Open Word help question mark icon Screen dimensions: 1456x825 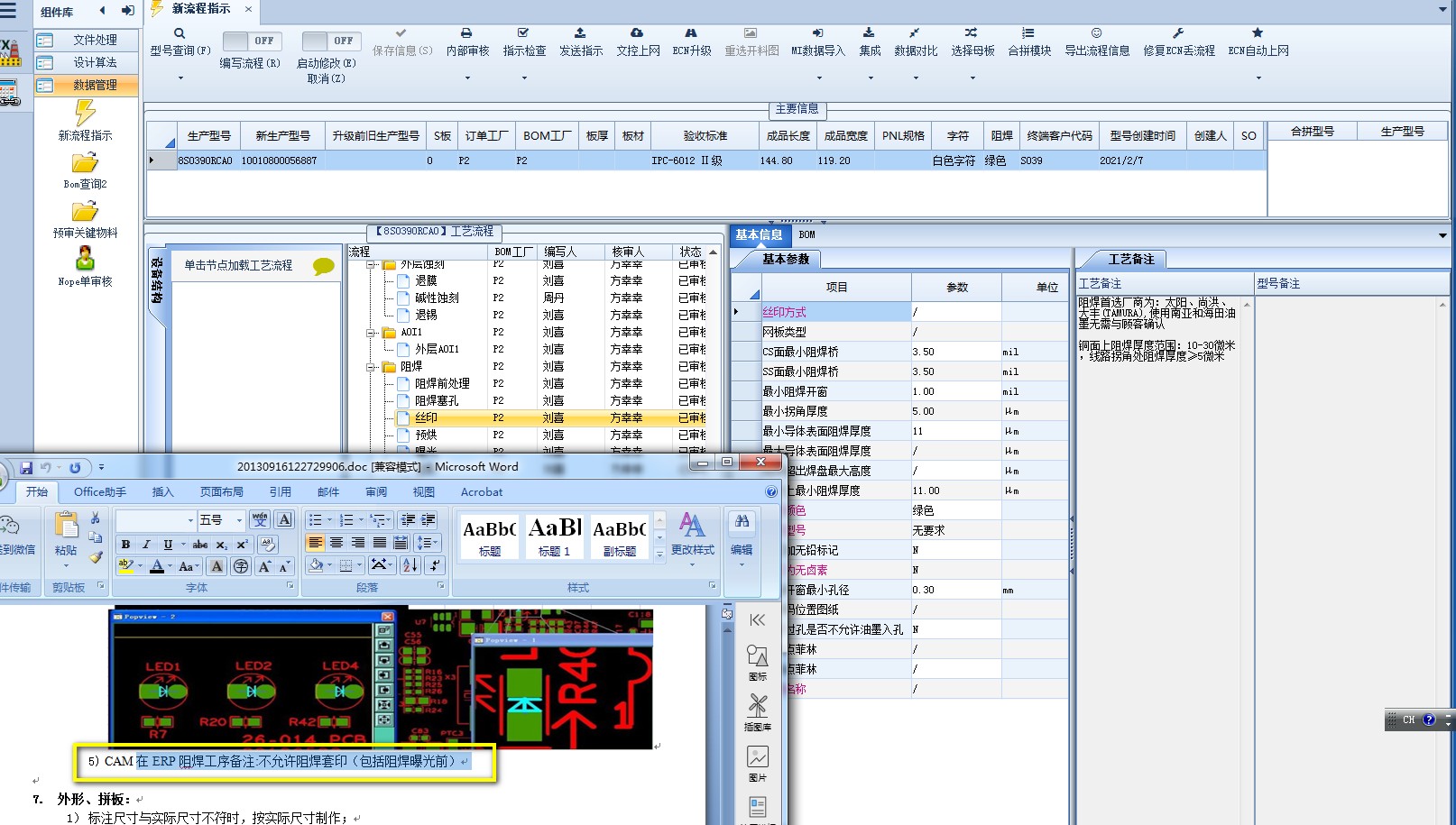(x=771, y=492)
